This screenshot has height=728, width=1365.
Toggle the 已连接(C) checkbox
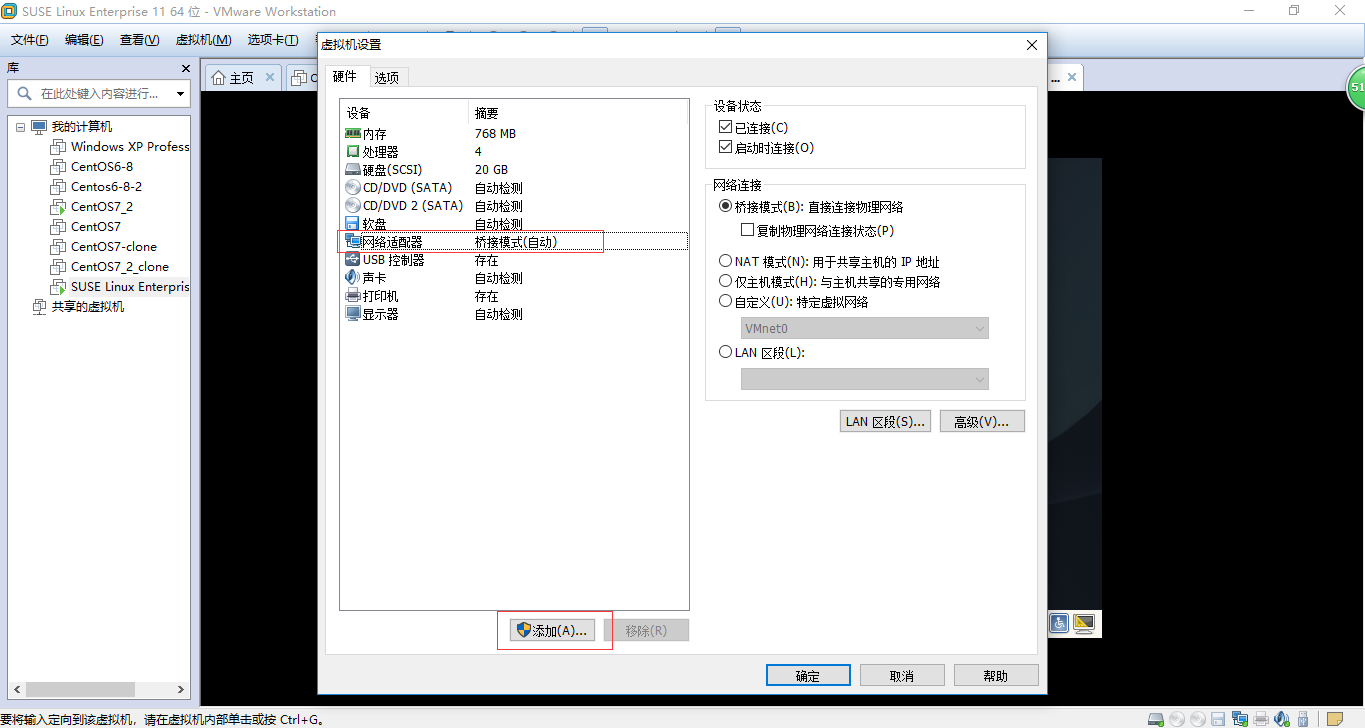point(726,127)
